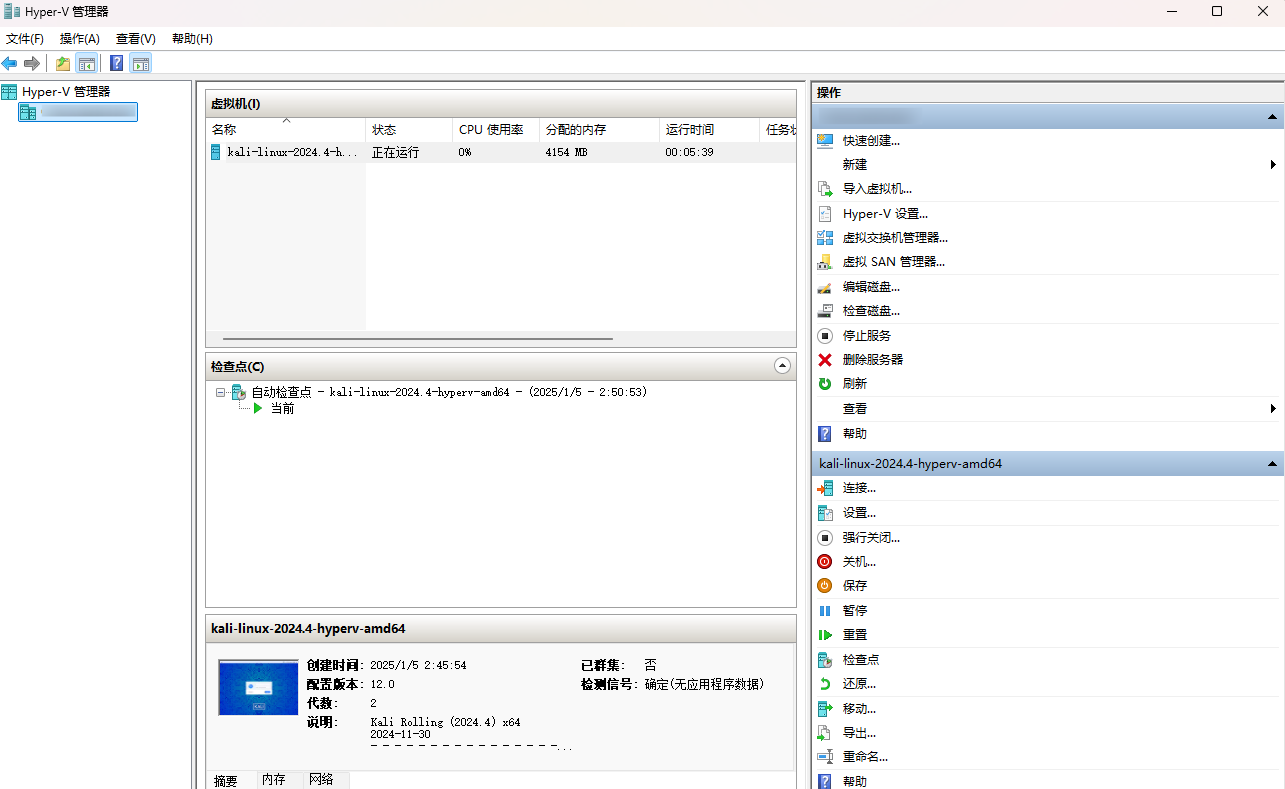This screenshot has height=789, width=1285.
Task: Switch to the 网络 tab
Action: click(321, 780)
